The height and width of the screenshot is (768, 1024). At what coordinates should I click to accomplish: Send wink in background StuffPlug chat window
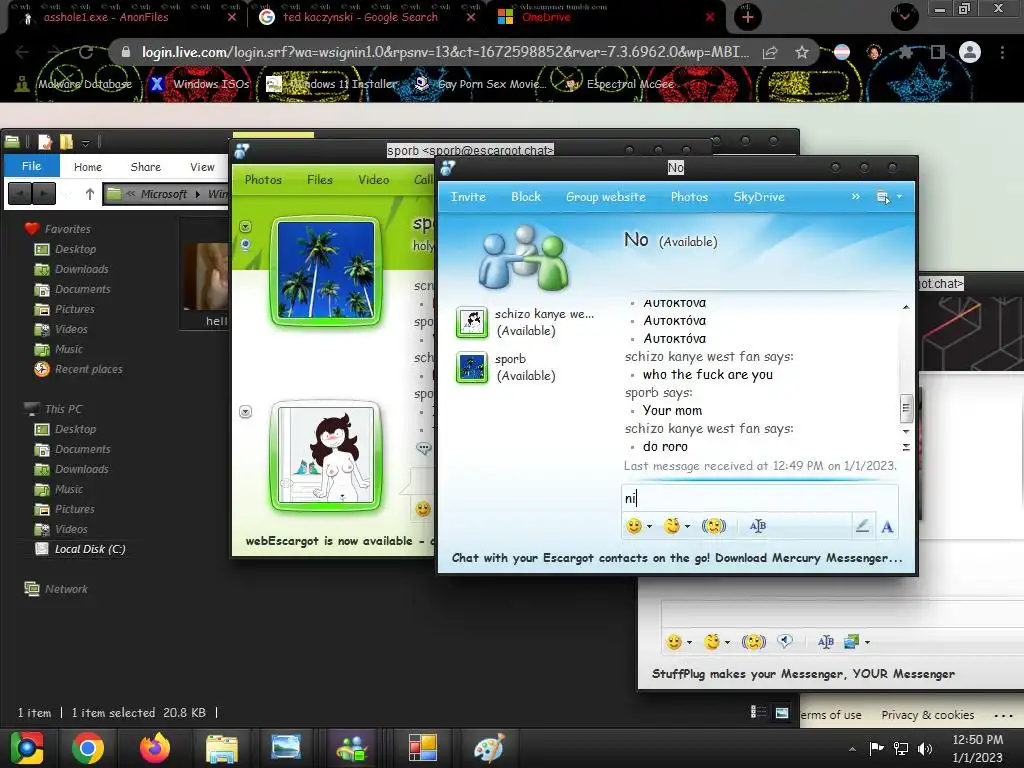(712, 642)
